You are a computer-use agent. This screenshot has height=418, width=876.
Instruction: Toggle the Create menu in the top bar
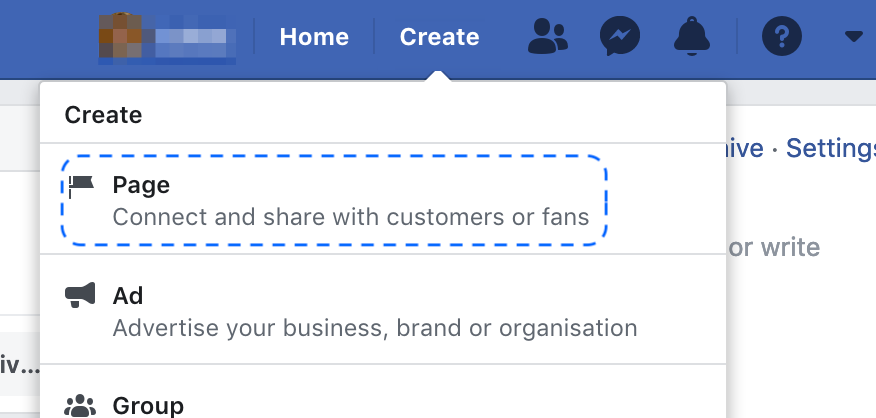439,37
